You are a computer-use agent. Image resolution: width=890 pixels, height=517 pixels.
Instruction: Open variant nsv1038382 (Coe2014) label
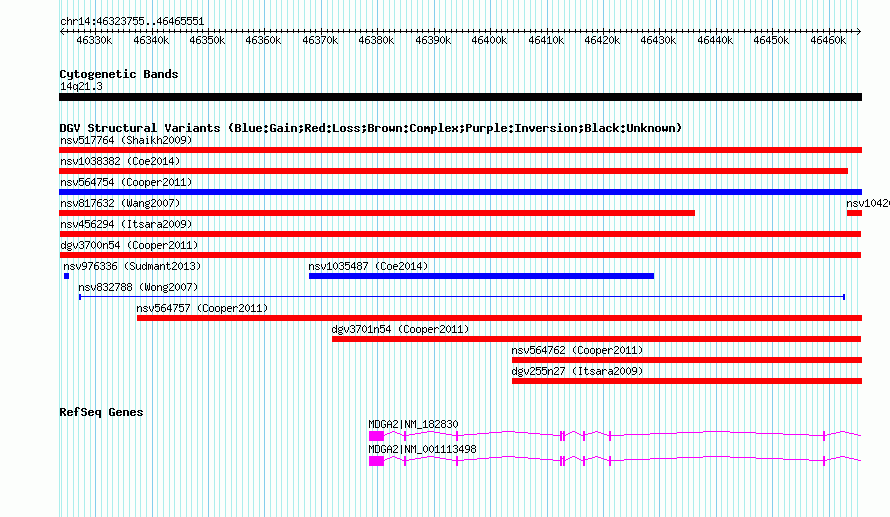point(120,161)
